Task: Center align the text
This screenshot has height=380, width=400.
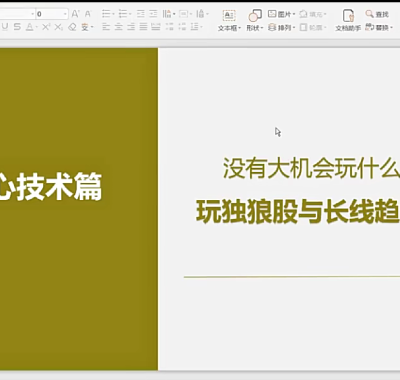Action: point(118,27)
